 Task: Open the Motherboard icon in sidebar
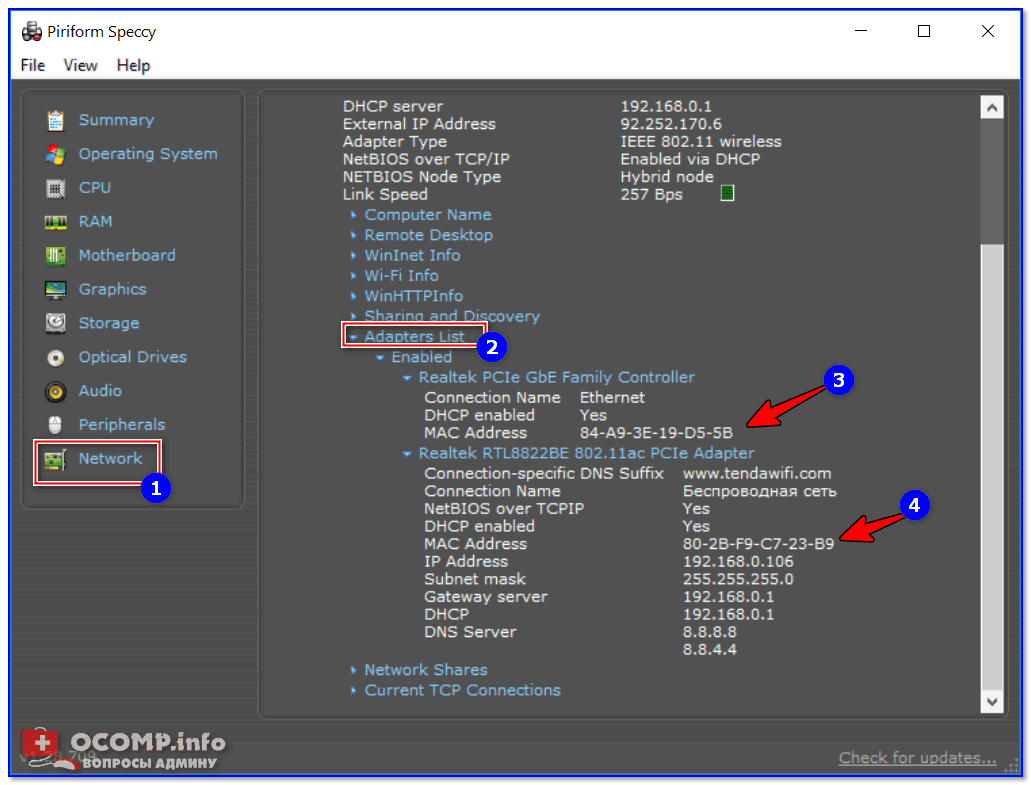click(x=56, y=256)
